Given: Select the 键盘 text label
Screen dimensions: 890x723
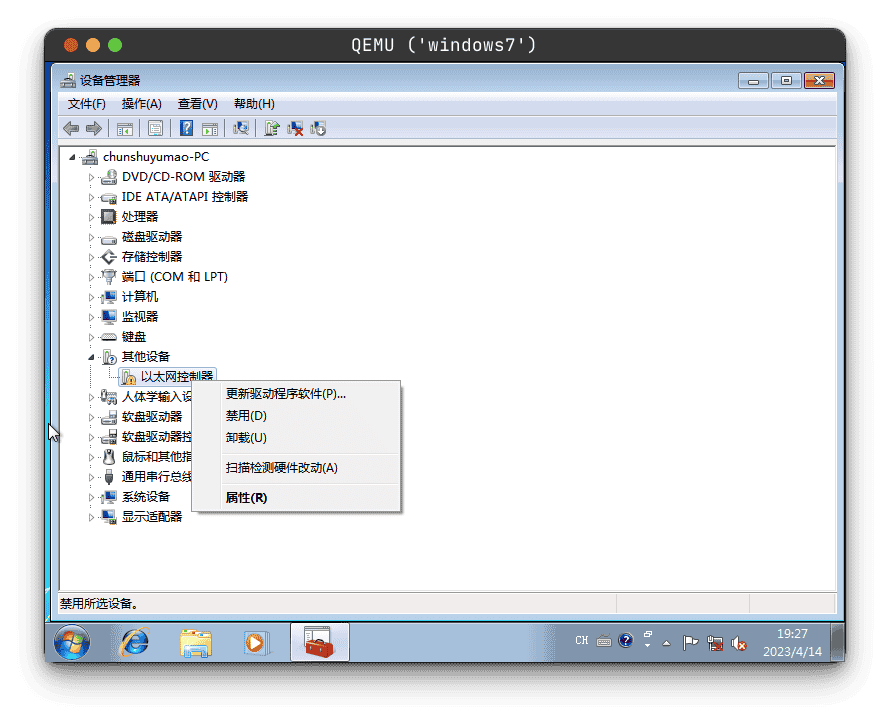Looking at the screenshot, I should [134, 337].
